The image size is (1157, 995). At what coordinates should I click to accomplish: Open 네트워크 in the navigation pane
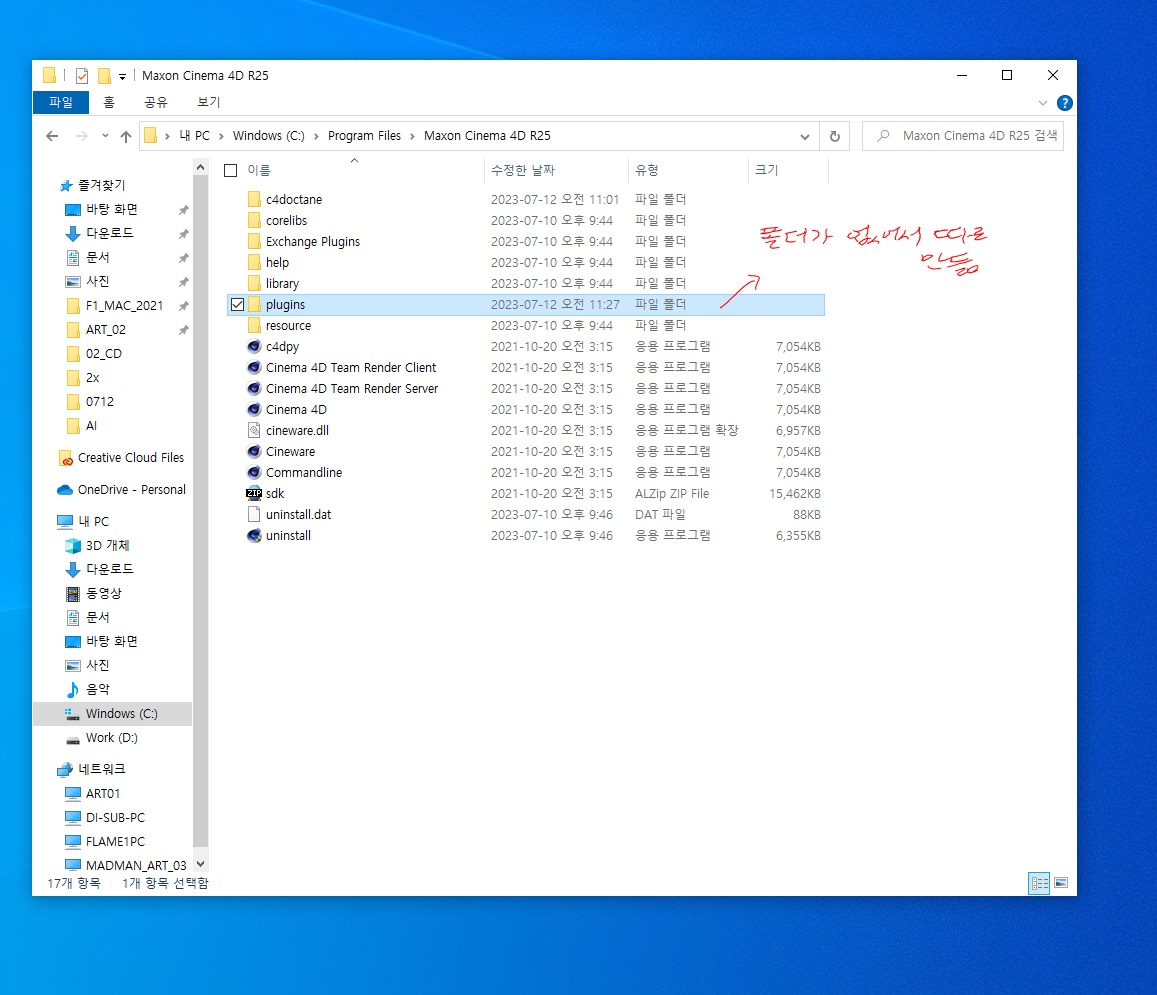point(101,769)
